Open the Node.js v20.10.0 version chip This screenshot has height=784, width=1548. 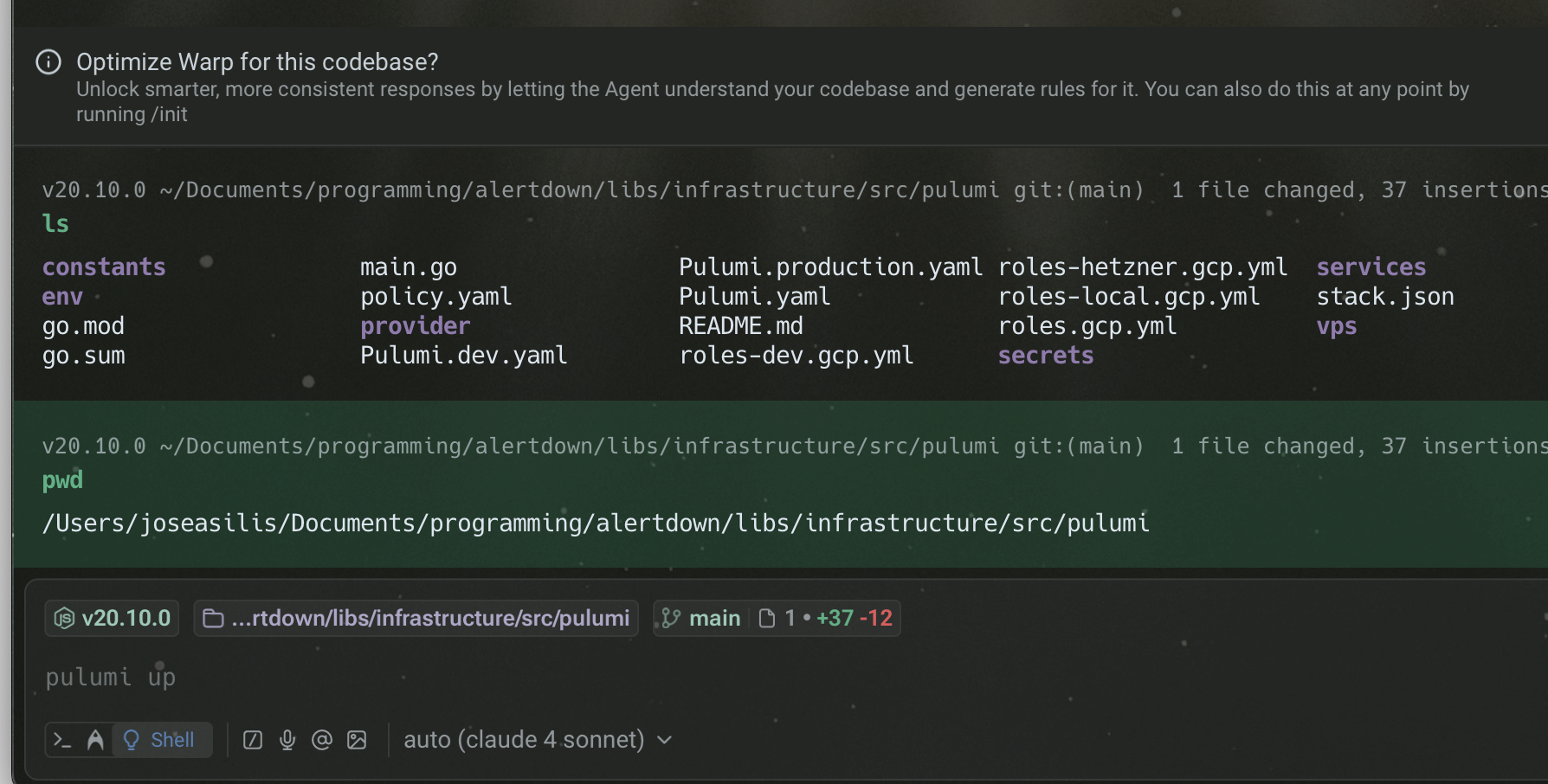(x=113, y=618)
